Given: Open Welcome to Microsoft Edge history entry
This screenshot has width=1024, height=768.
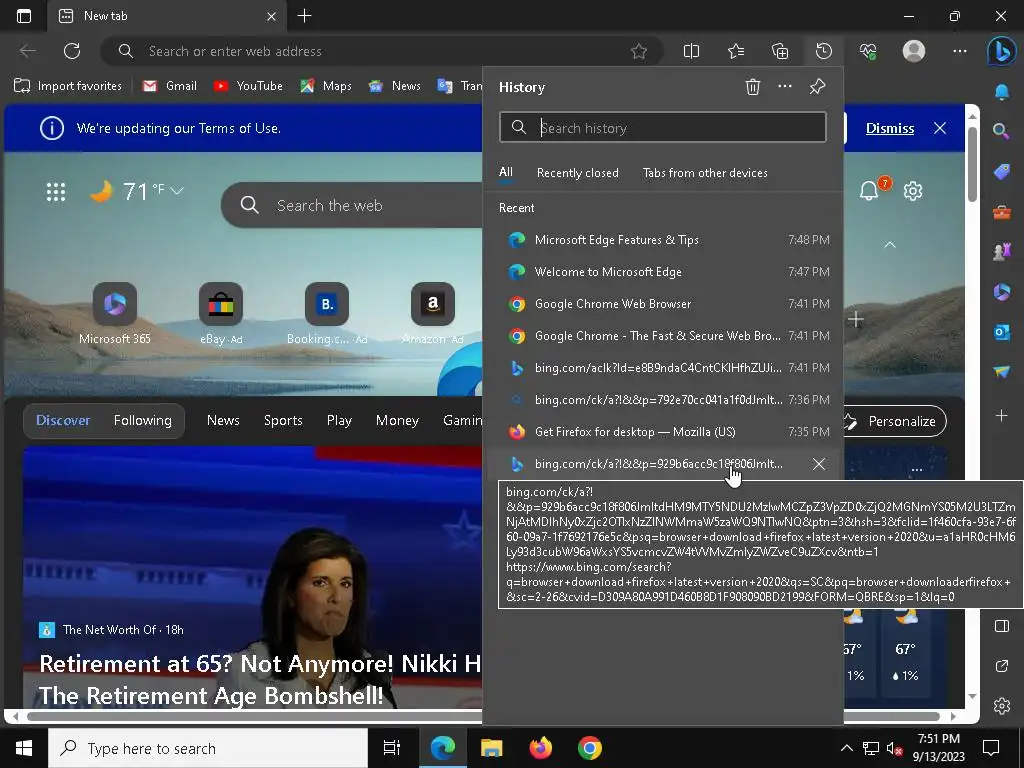Looking at the screenshot, I should 664,272.
